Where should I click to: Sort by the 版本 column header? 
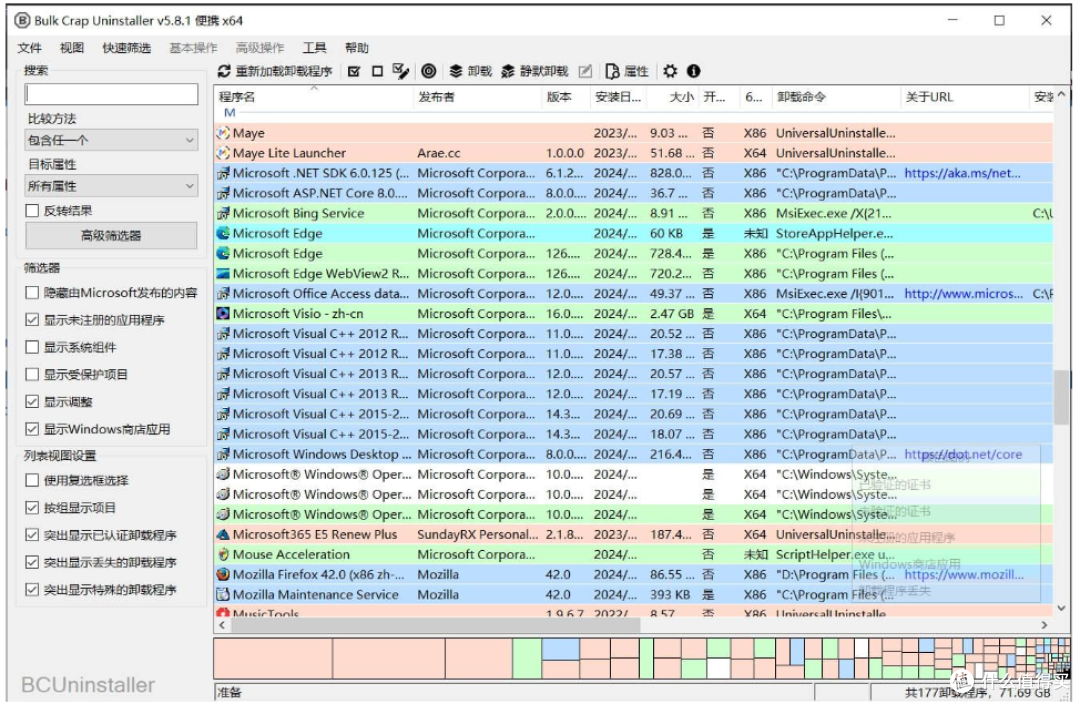coord(565,97)
